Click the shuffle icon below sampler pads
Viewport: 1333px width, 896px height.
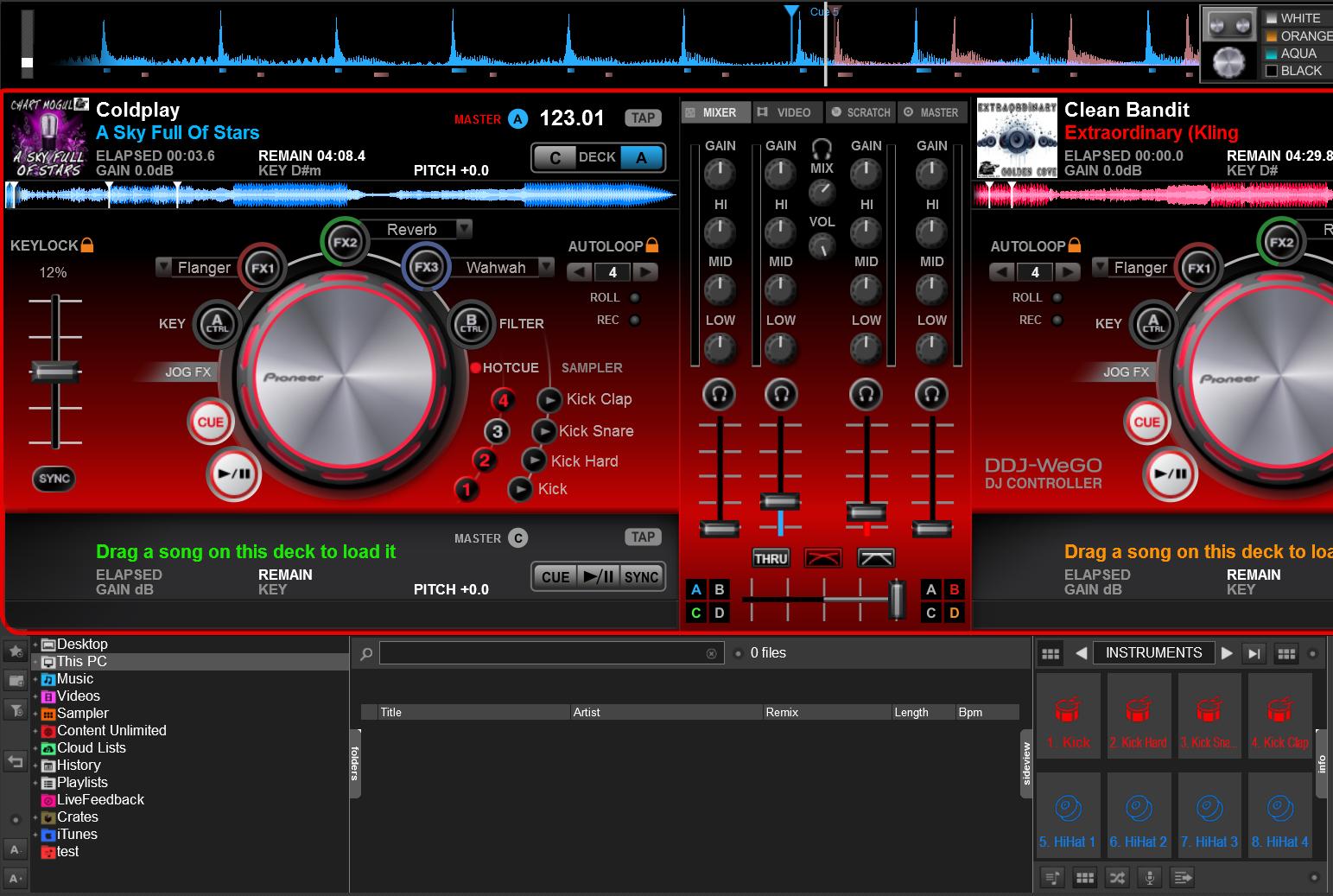(x=1117, y=878)
